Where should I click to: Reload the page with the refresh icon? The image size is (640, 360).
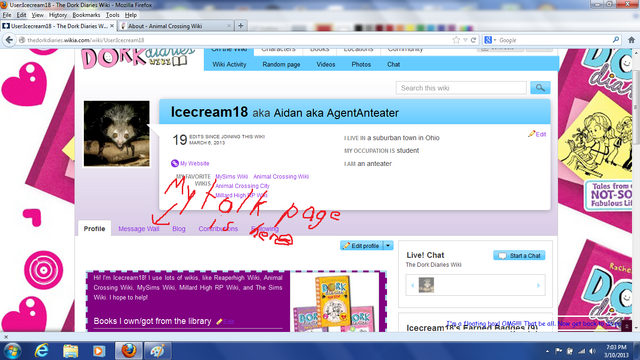[473, 40]
